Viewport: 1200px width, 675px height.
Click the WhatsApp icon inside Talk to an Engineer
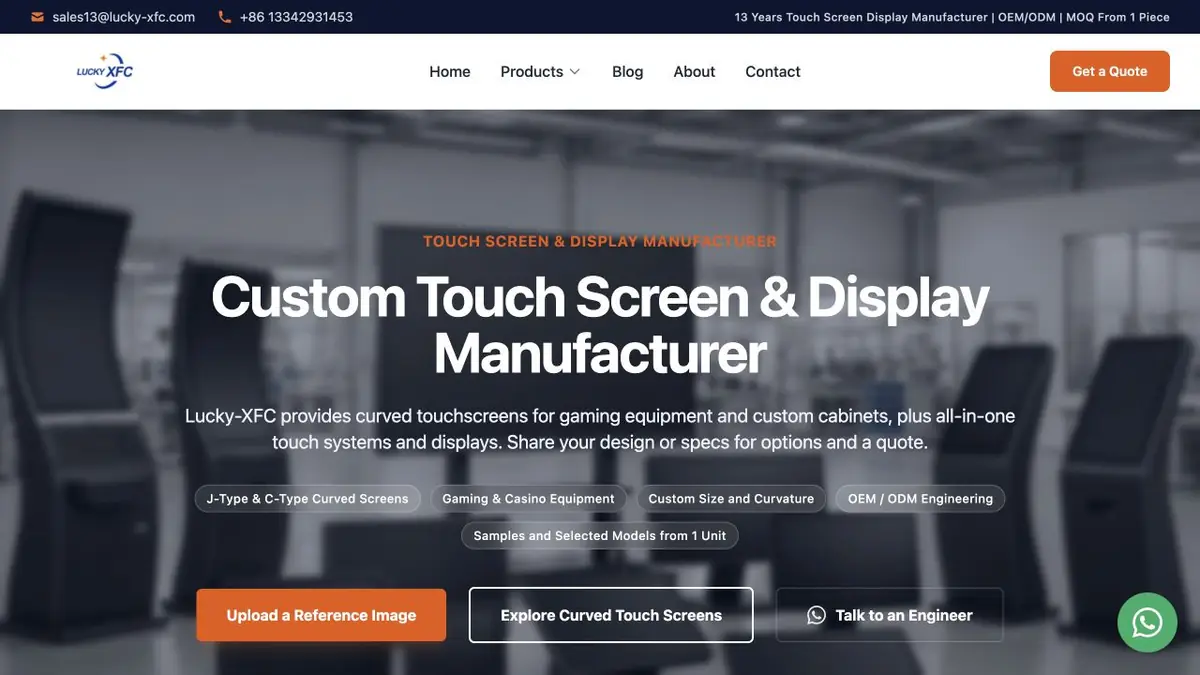click(816, 615)
